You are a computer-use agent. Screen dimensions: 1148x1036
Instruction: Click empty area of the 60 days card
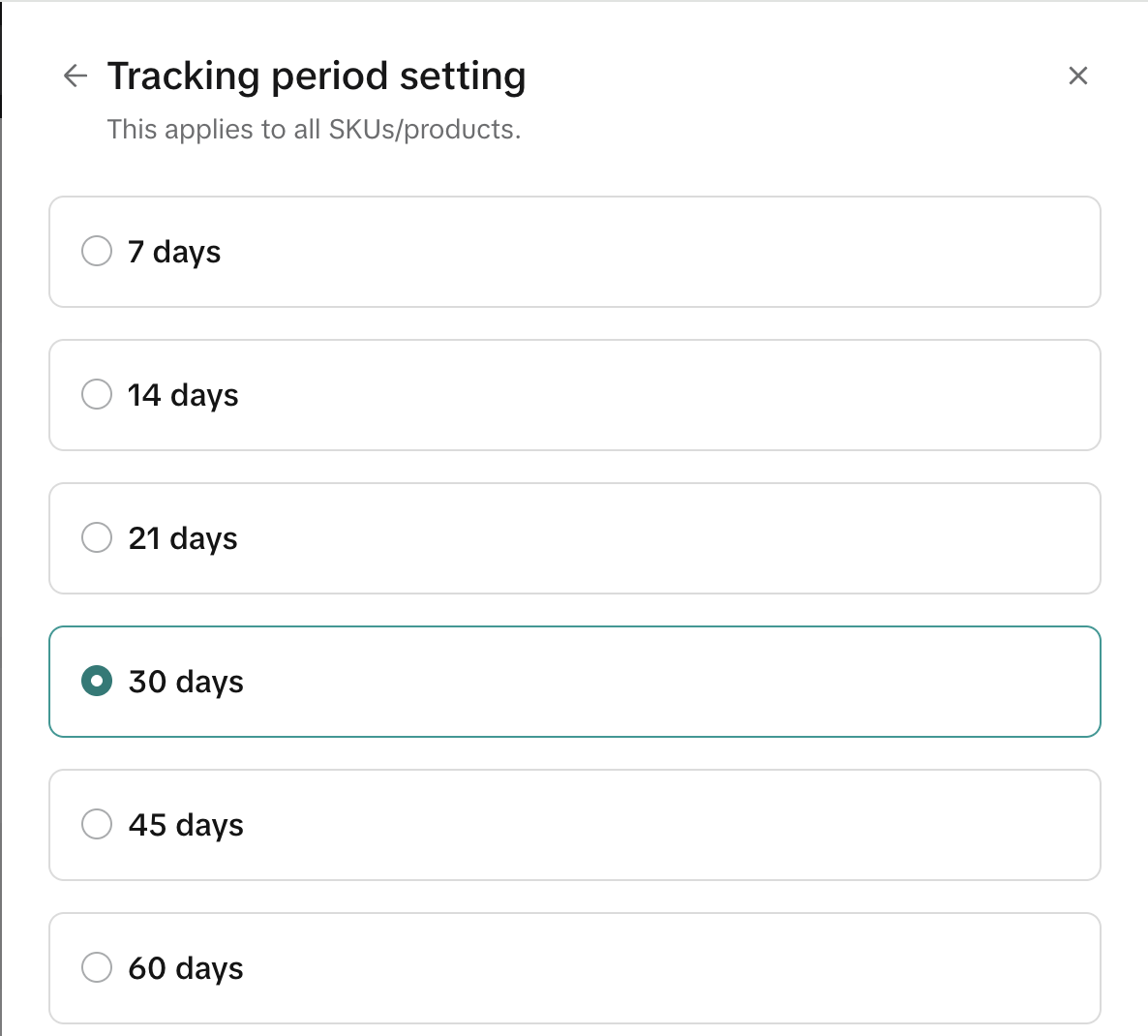pos(678,968)
